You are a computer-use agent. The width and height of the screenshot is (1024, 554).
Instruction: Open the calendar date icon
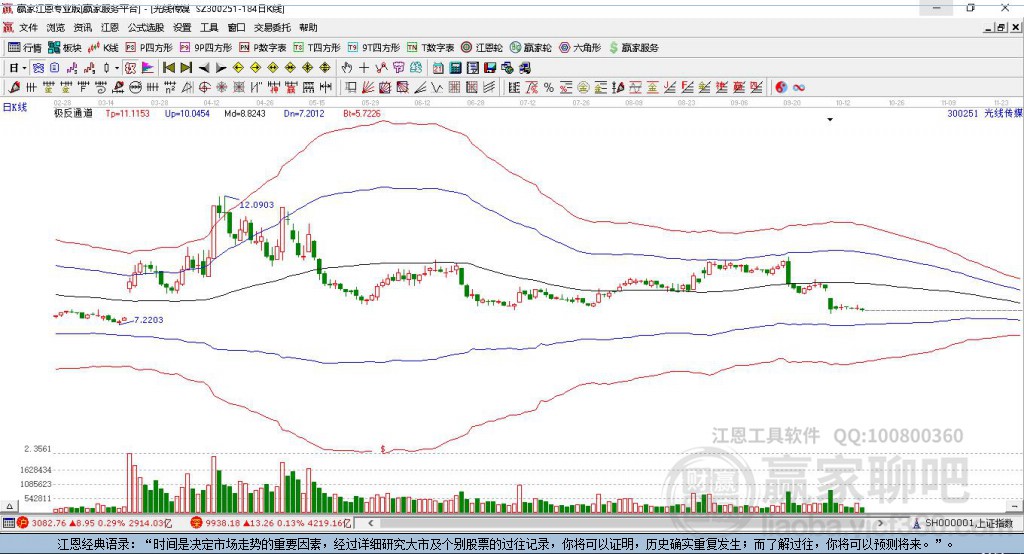click(x=438, y=68)
